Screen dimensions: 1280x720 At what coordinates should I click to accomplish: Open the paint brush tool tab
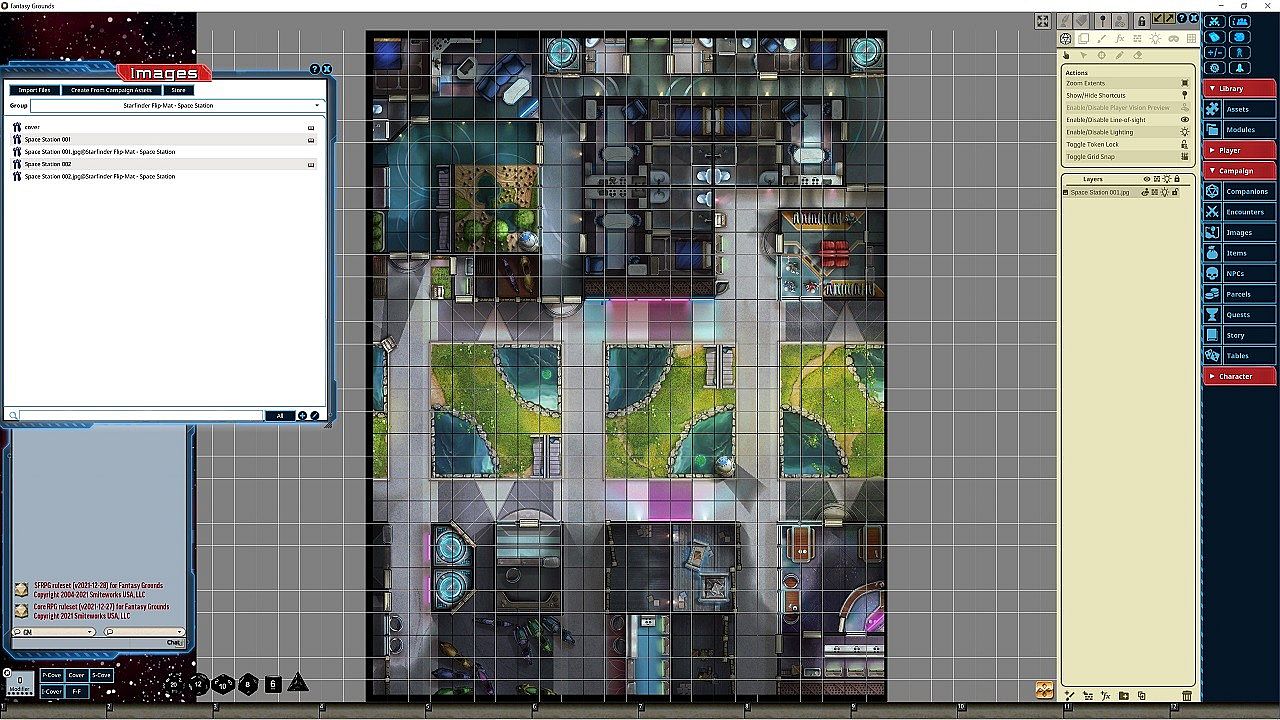(1102, 39)
